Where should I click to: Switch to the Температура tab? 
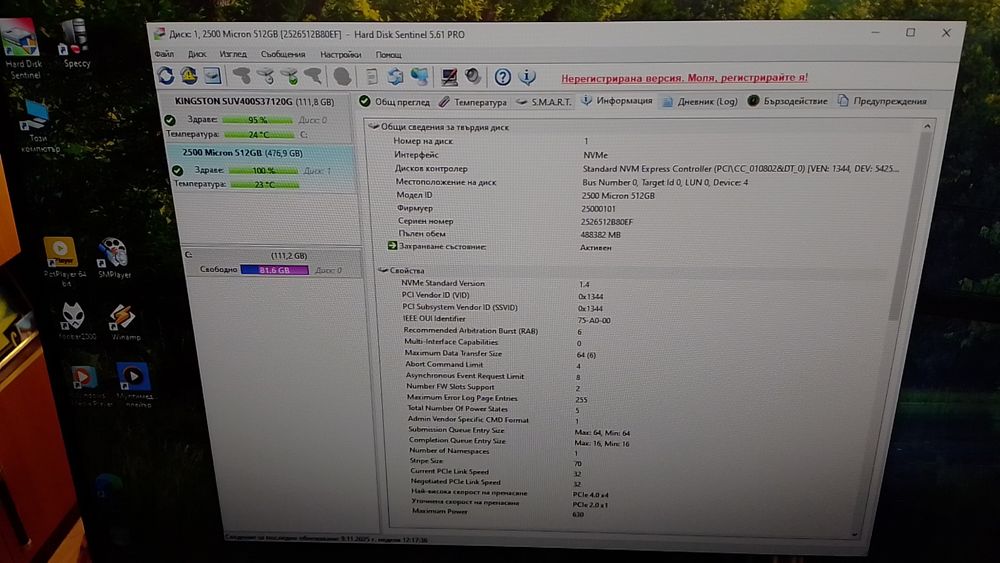(473, 102)
